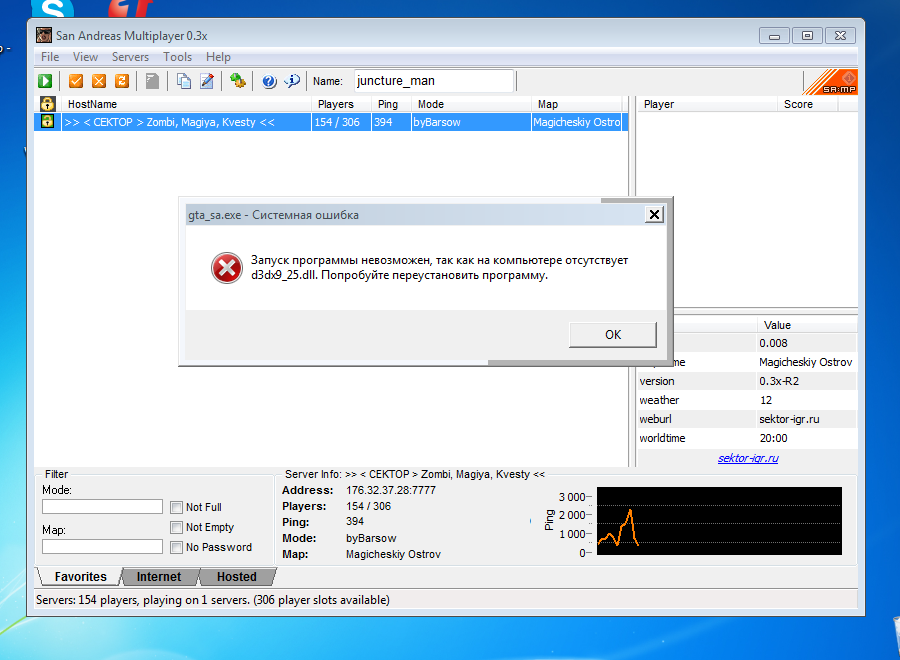Click the SA:MP logo in the toolbar
This screenshot has width=900, height=660.
point(831,82)
